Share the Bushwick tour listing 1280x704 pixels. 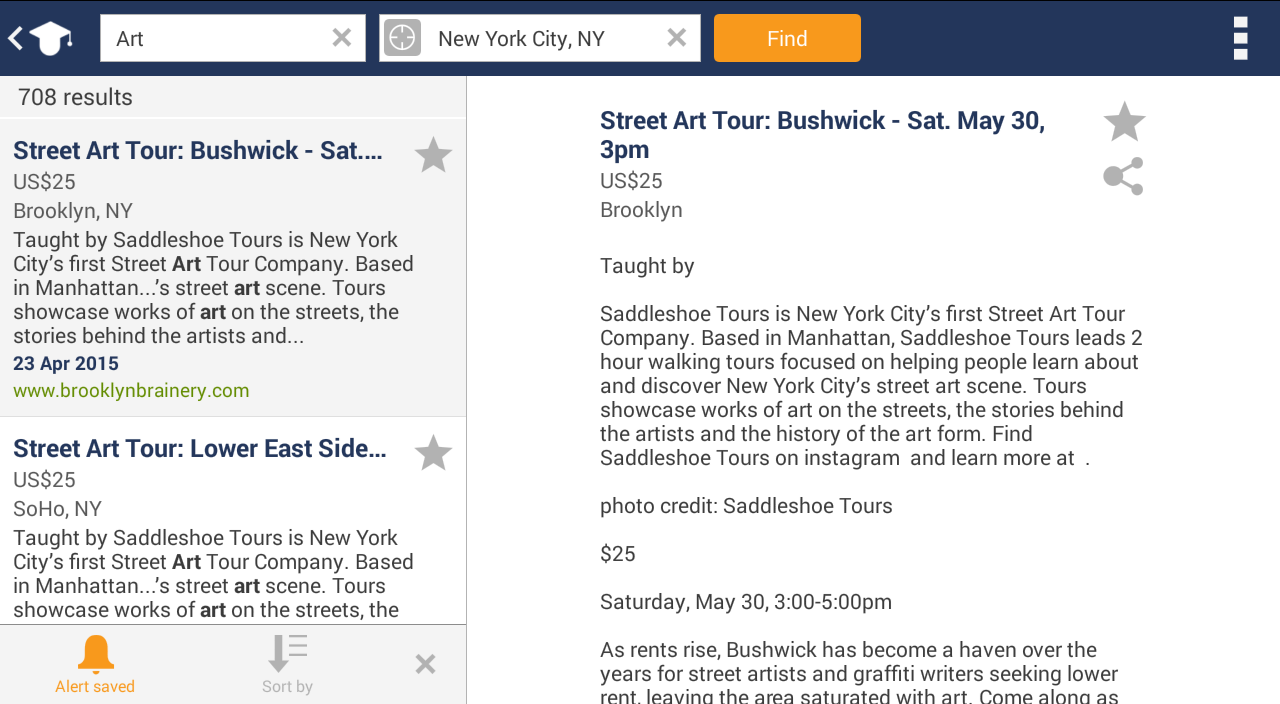tap(1123, 177)
